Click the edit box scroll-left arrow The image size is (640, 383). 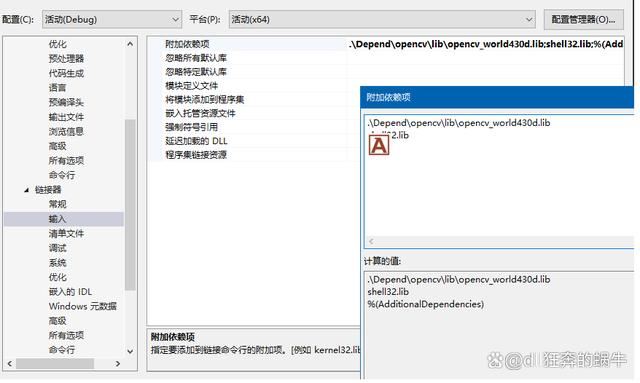click(371, 241)
